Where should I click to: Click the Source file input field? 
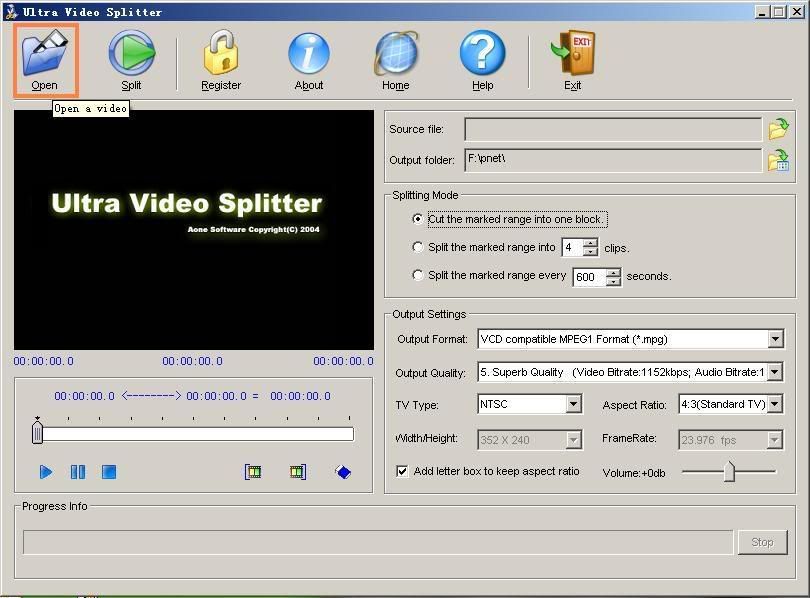[613, 129]
